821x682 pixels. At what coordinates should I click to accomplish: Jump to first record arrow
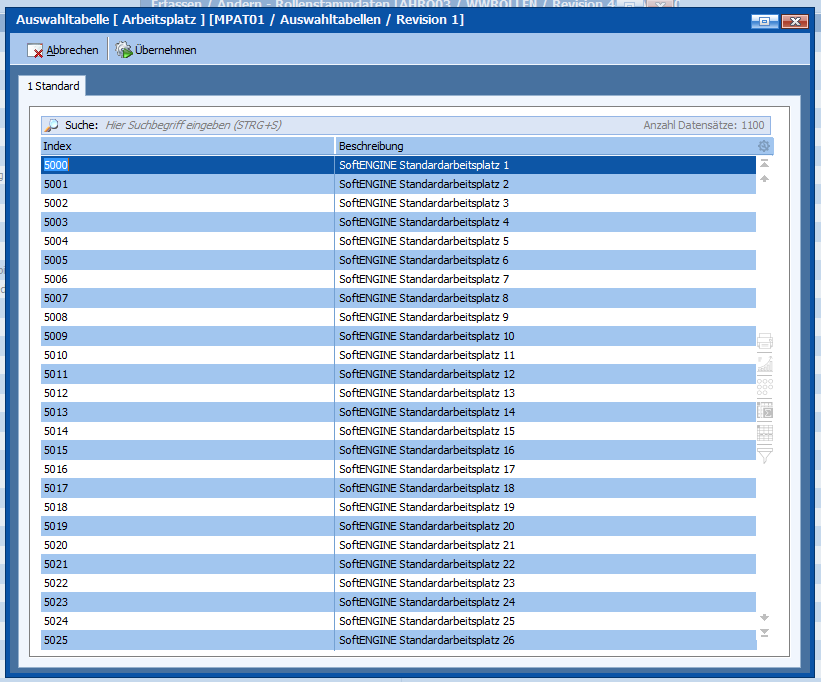[764, 163]
